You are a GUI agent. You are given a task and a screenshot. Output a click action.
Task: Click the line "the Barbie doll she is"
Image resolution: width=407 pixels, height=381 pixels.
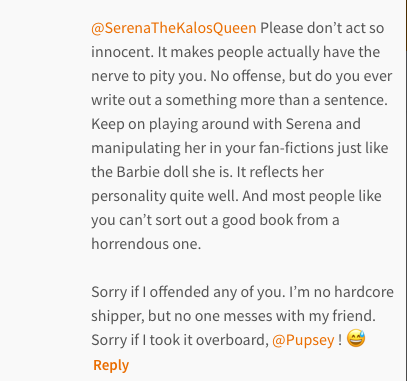click(207, 172)
